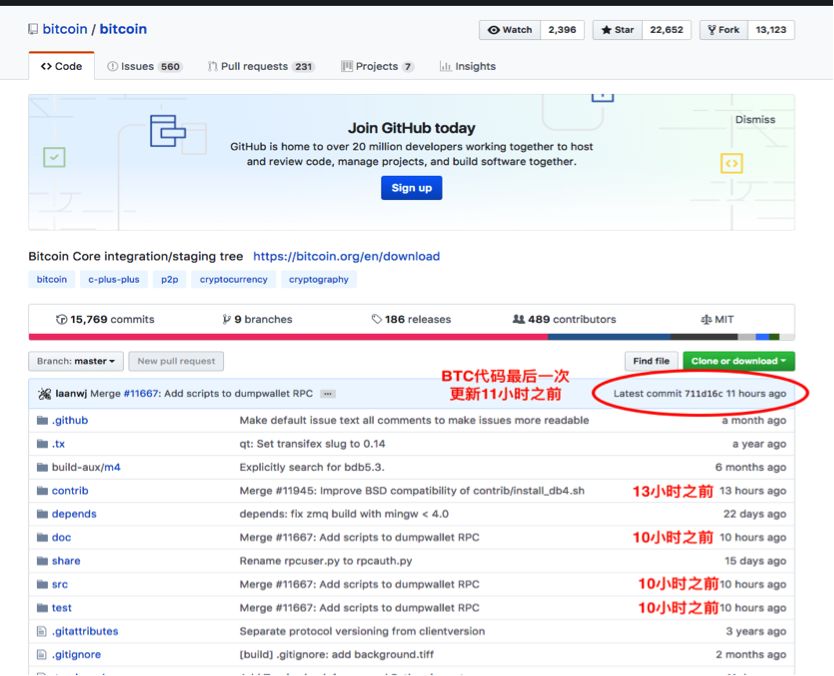Select the cryptography topic tag

click(319, 279)
